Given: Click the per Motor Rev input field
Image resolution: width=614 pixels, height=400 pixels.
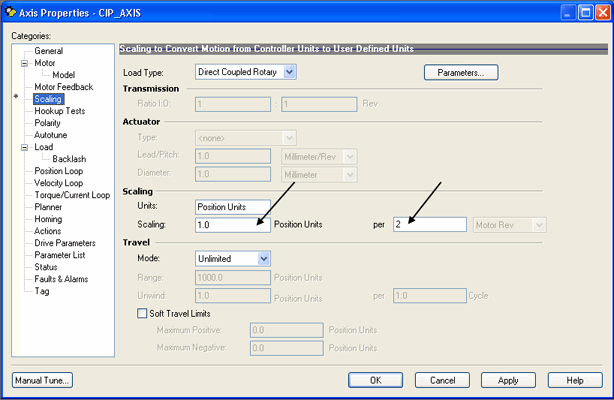Looking at the screenshot, I should point(429,225).
